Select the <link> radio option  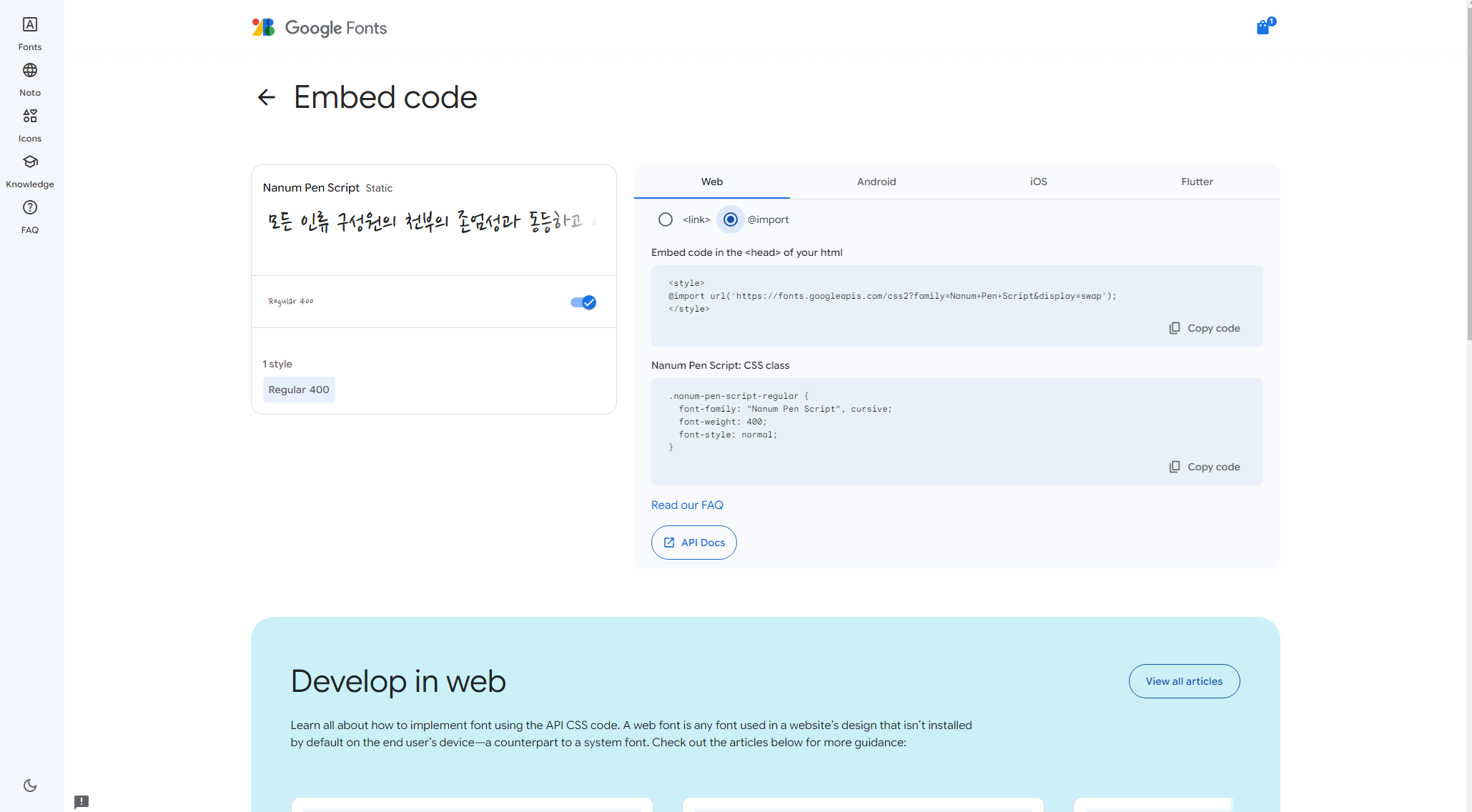coord(665,219)
